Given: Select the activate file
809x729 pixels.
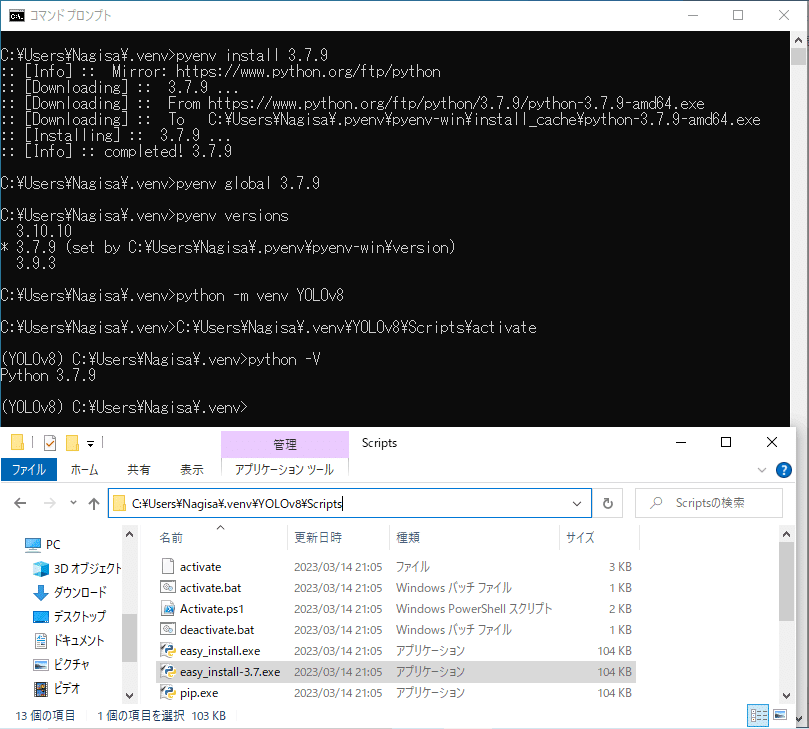Looking at the screenshot, I should (201, 566).
